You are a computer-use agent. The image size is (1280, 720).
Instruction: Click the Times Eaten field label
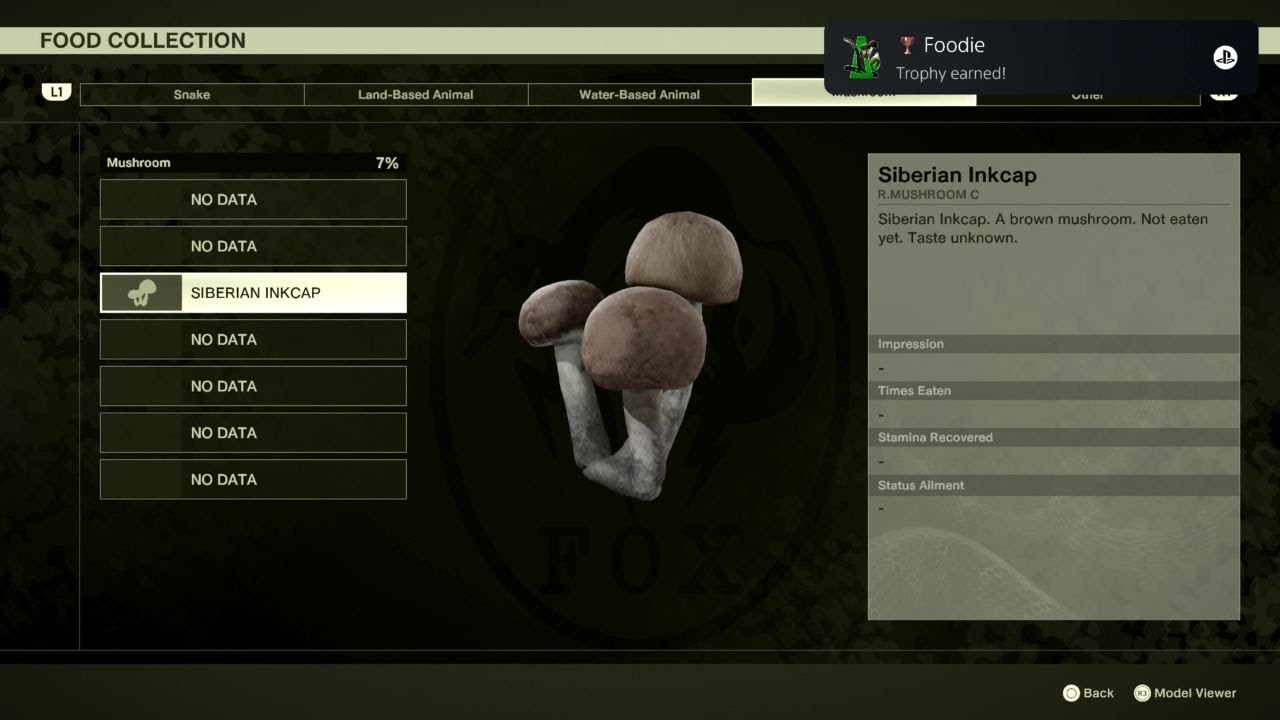(915, 391)
